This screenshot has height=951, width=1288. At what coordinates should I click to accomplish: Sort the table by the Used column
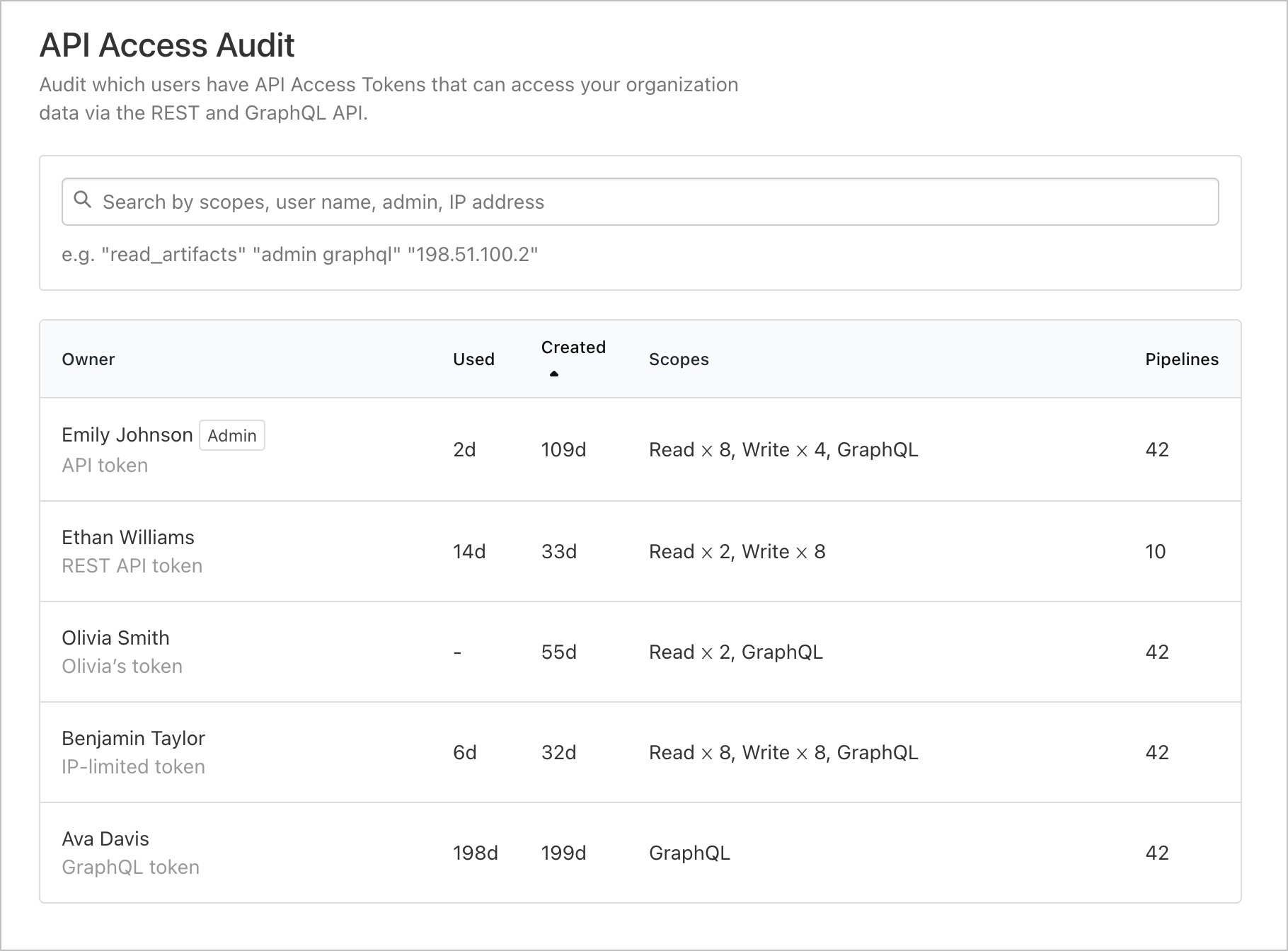pos(473,359)
